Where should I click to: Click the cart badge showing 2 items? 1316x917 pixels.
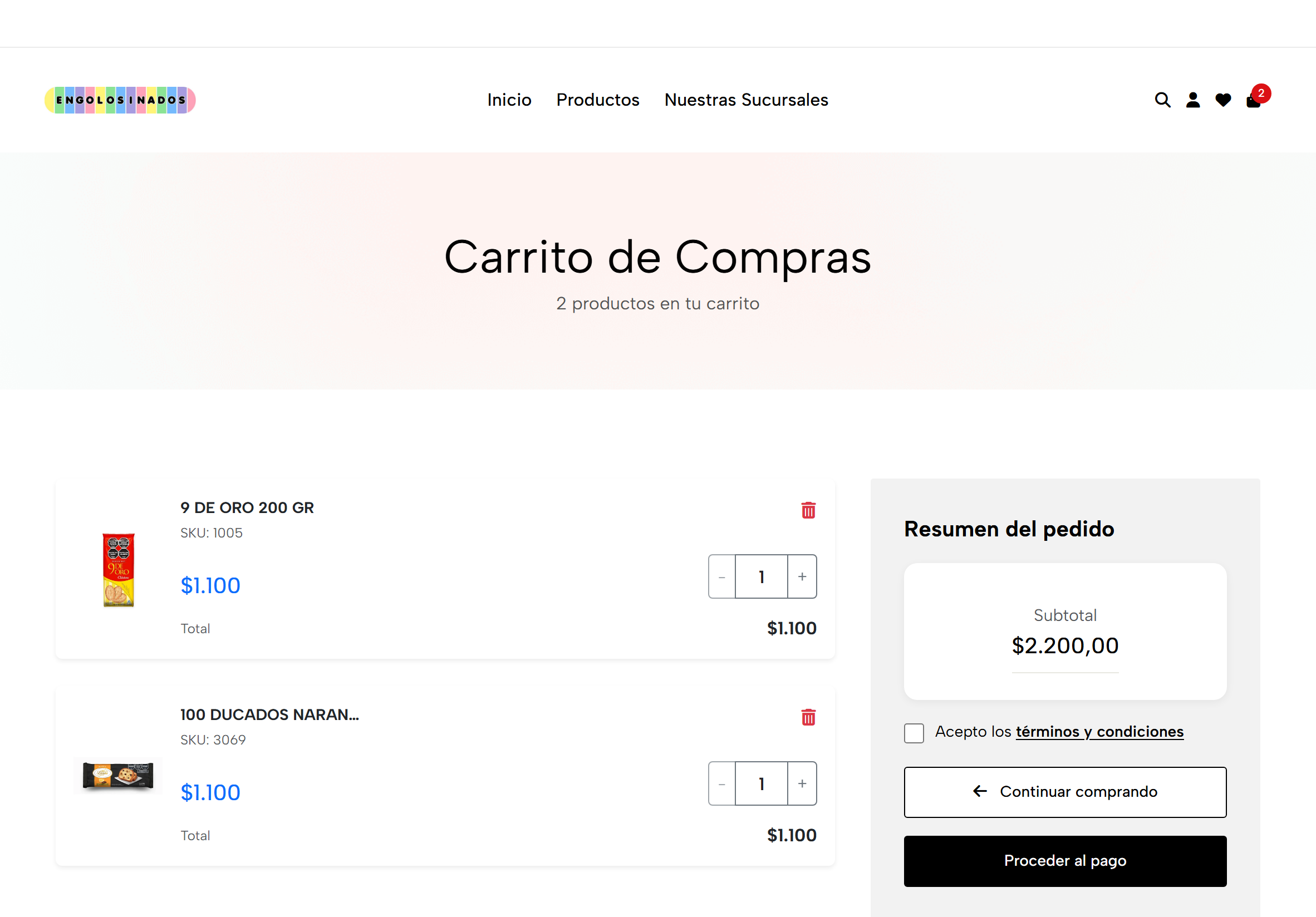pos(1260,92)
